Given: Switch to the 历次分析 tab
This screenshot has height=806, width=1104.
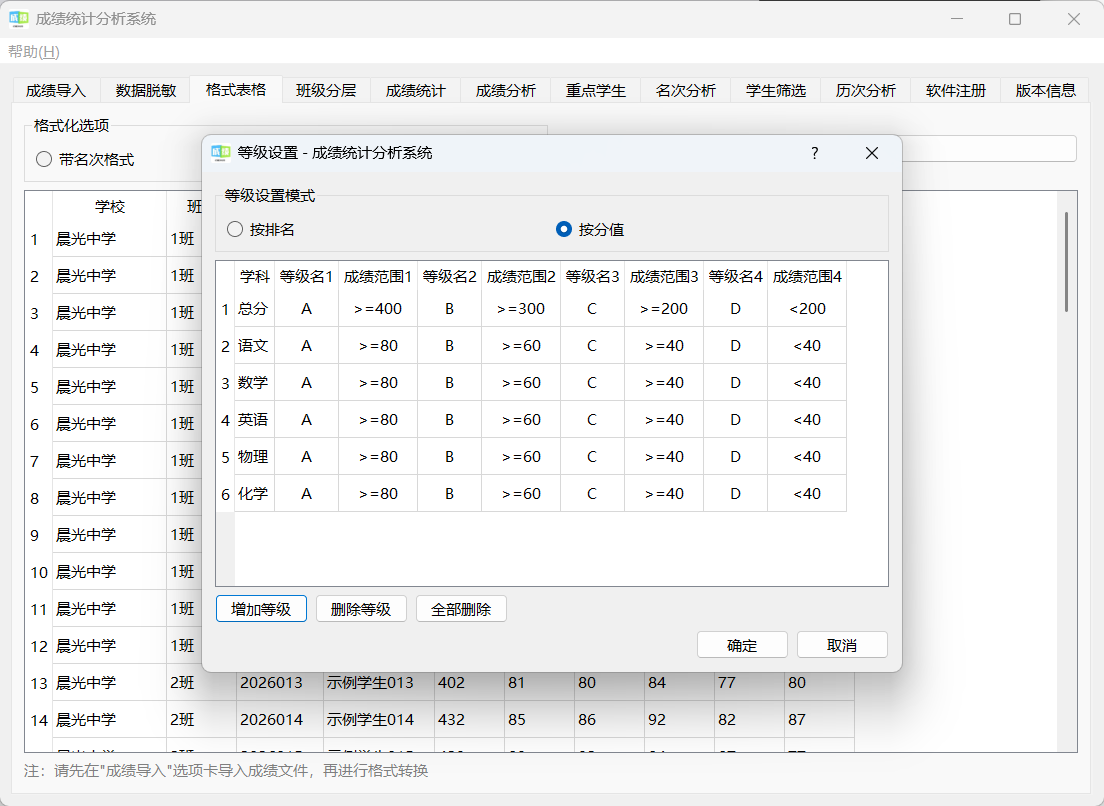Looking at the screenshot, I should point(866,91).
